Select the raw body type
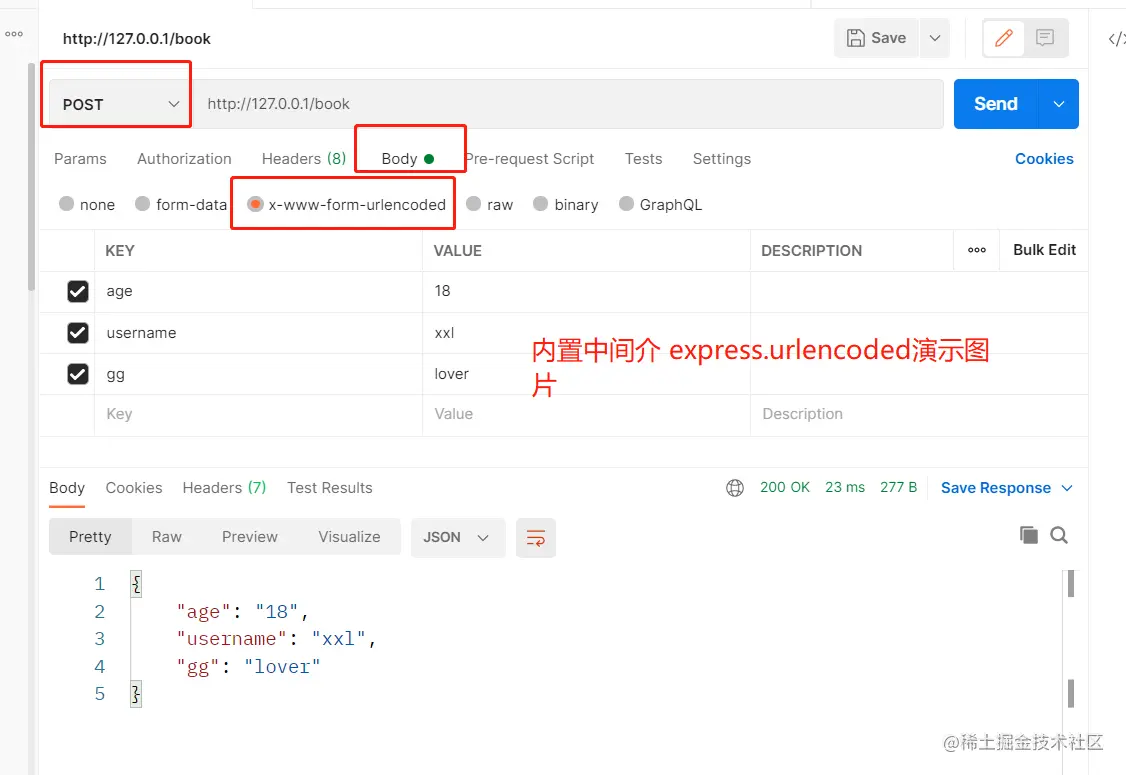 coord(473,204)
